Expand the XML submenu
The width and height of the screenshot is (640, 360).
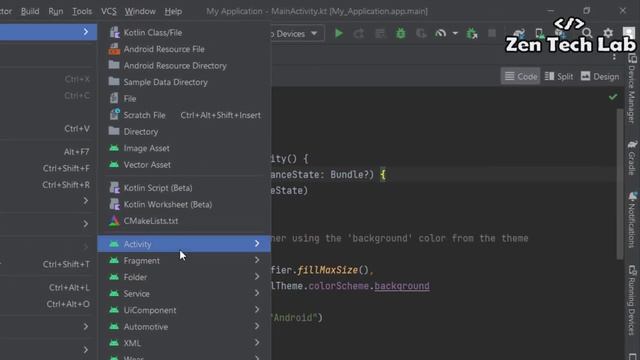tap(184, 343)
